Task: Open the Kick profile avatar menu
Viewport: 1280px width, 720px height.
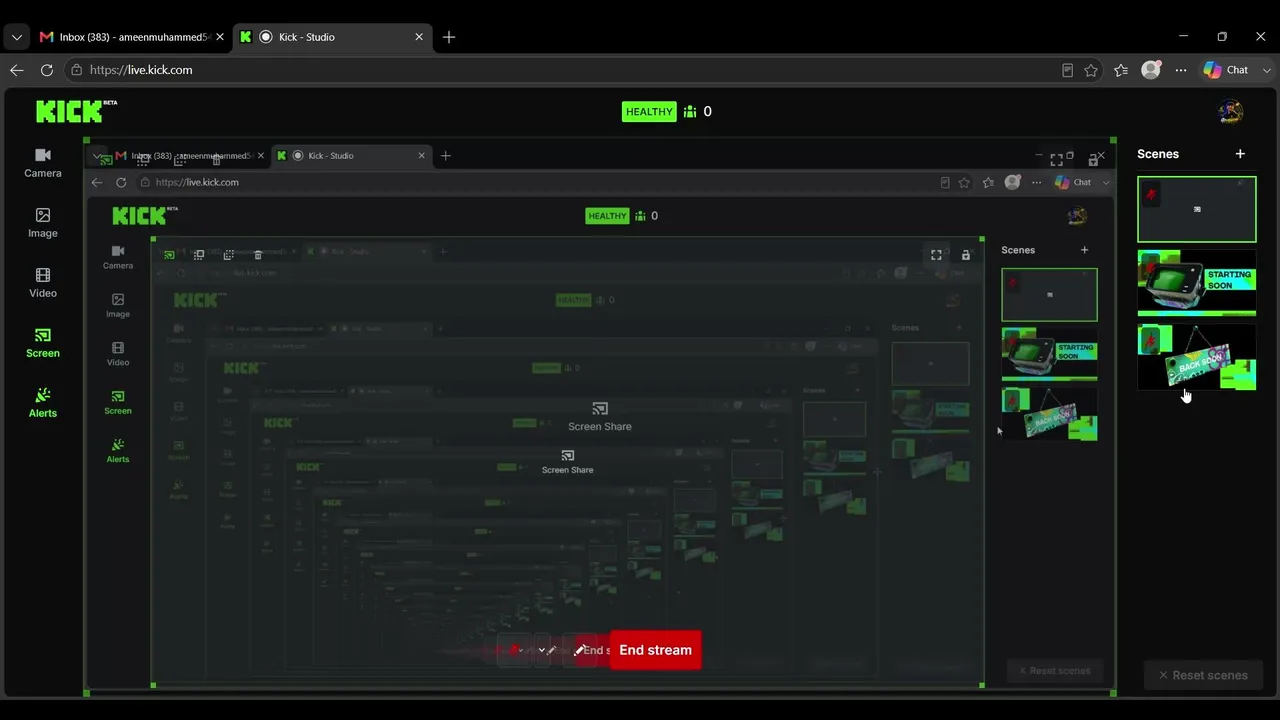Action: [1231, 112]
